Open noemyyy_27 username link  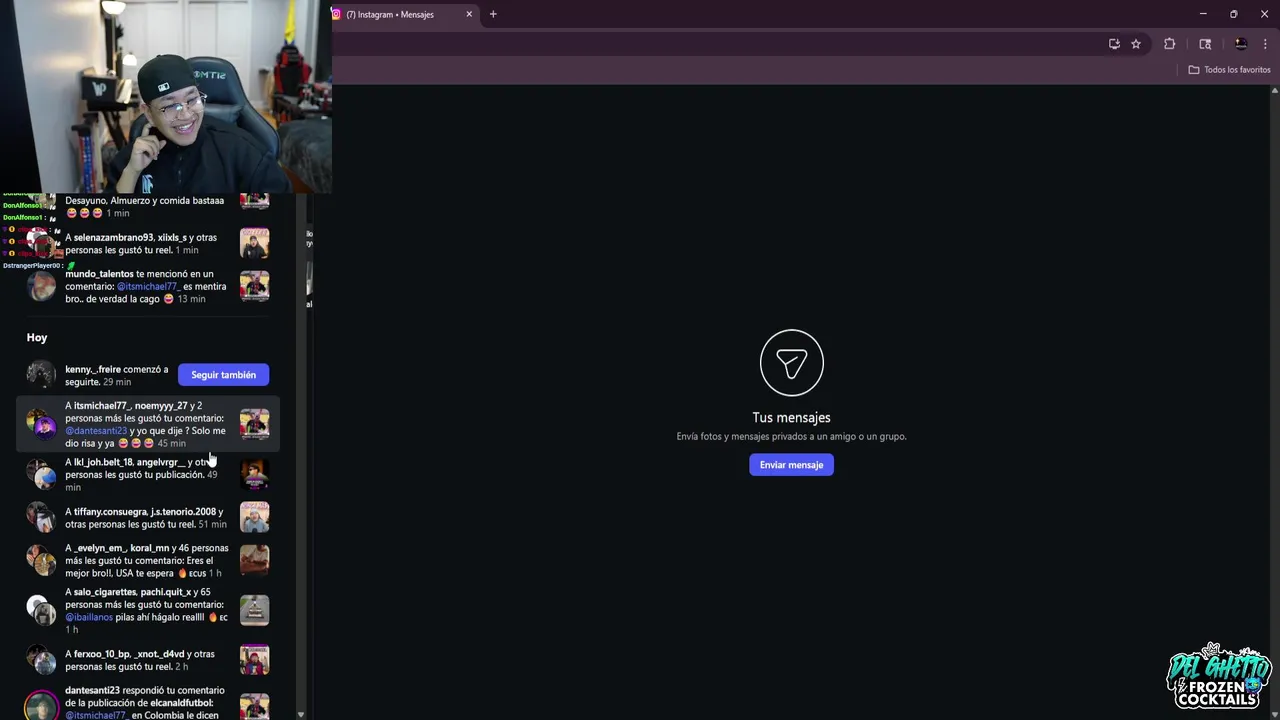click(x=161, y=406)
